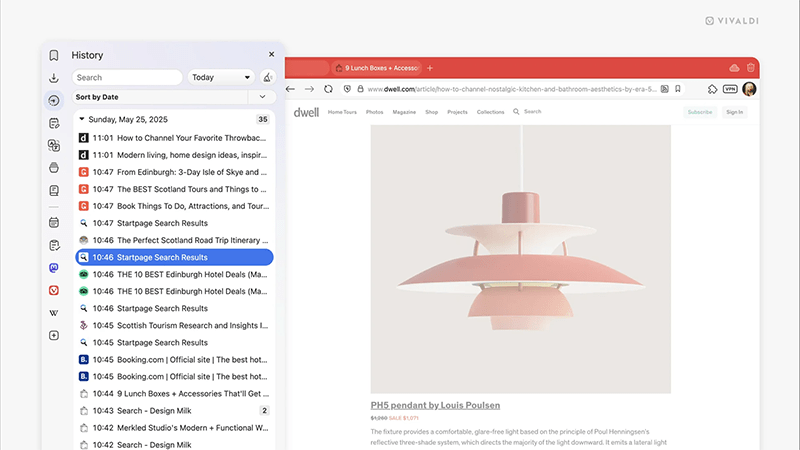The width and height of the screenshot is (800, 450).
Task: Open PH5 pendant by Louis Poulsen link
Action: (435, 405)
